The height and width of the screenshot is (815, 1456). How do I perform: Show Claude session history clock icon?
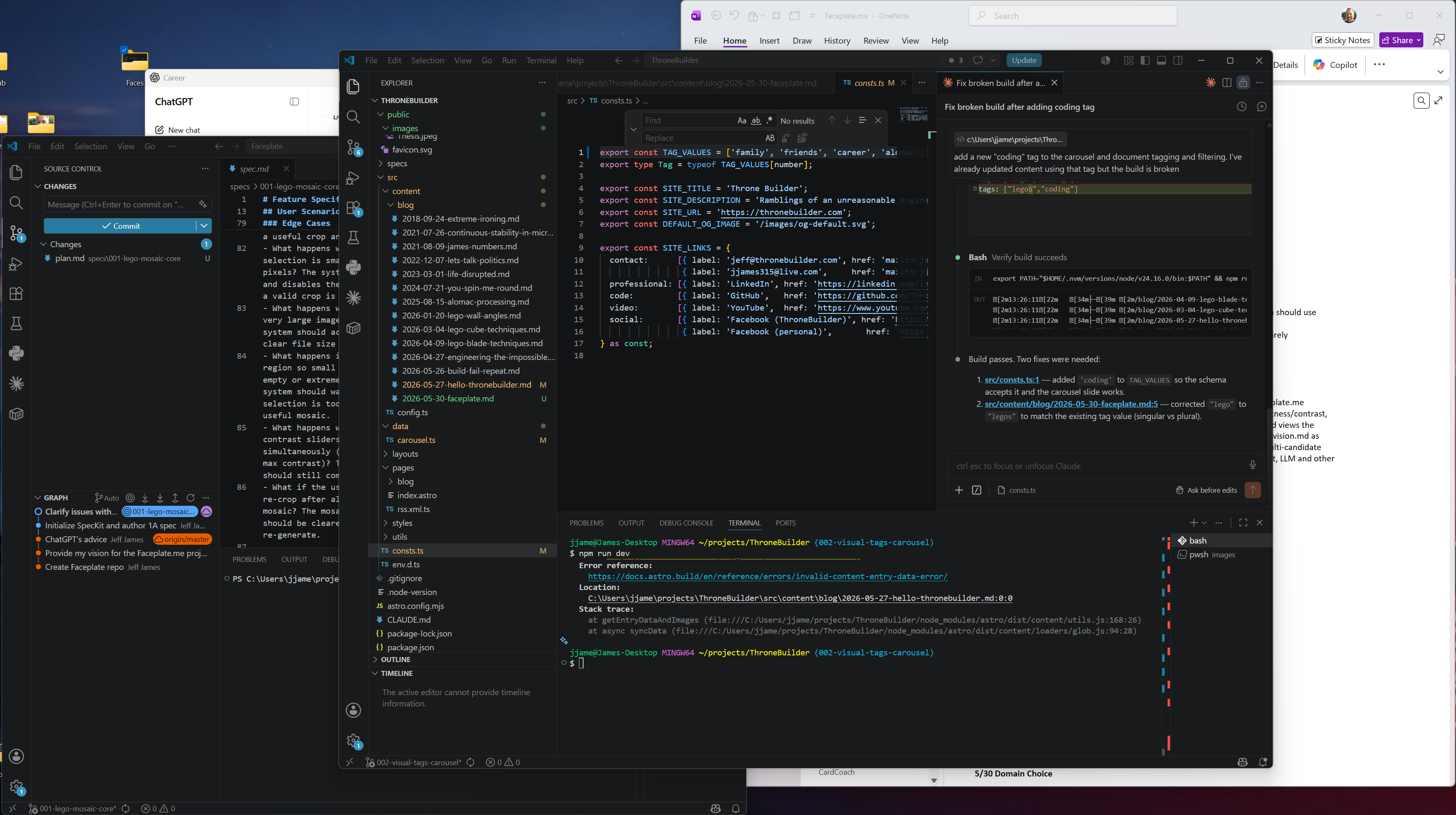coord(1241,107)
